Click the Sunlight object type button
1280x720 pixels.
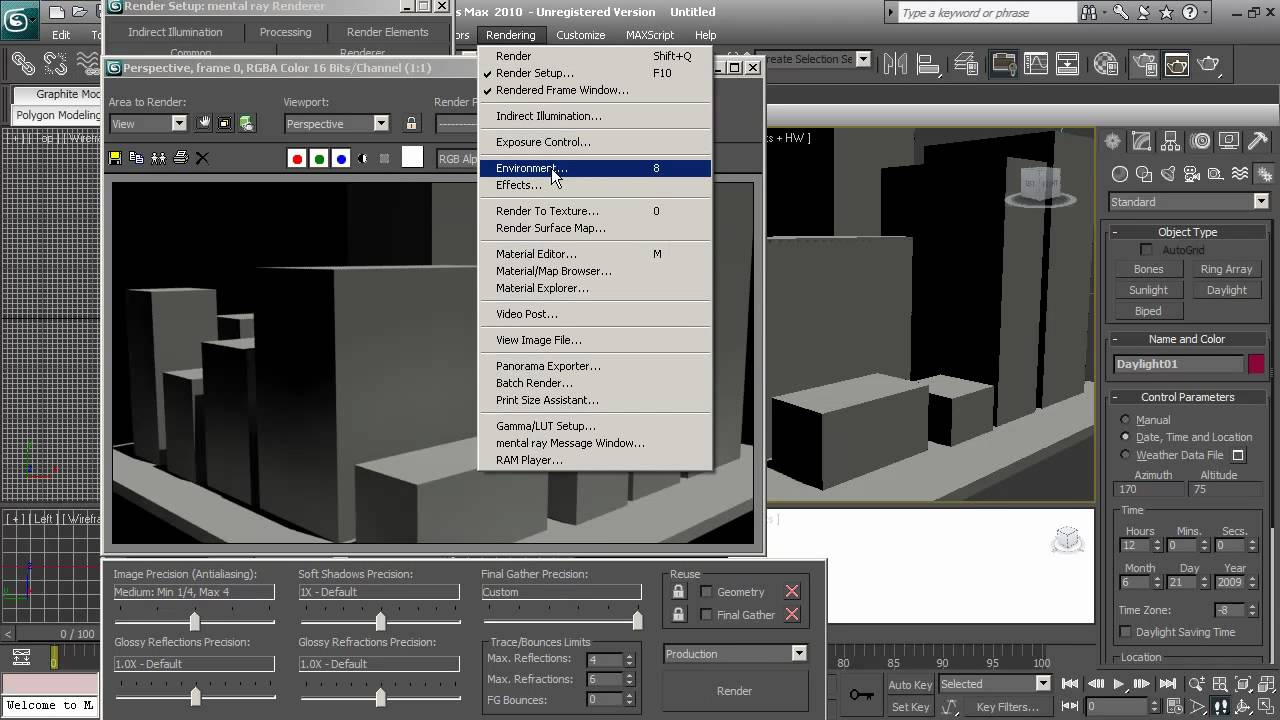click(x=1148, y=290)
